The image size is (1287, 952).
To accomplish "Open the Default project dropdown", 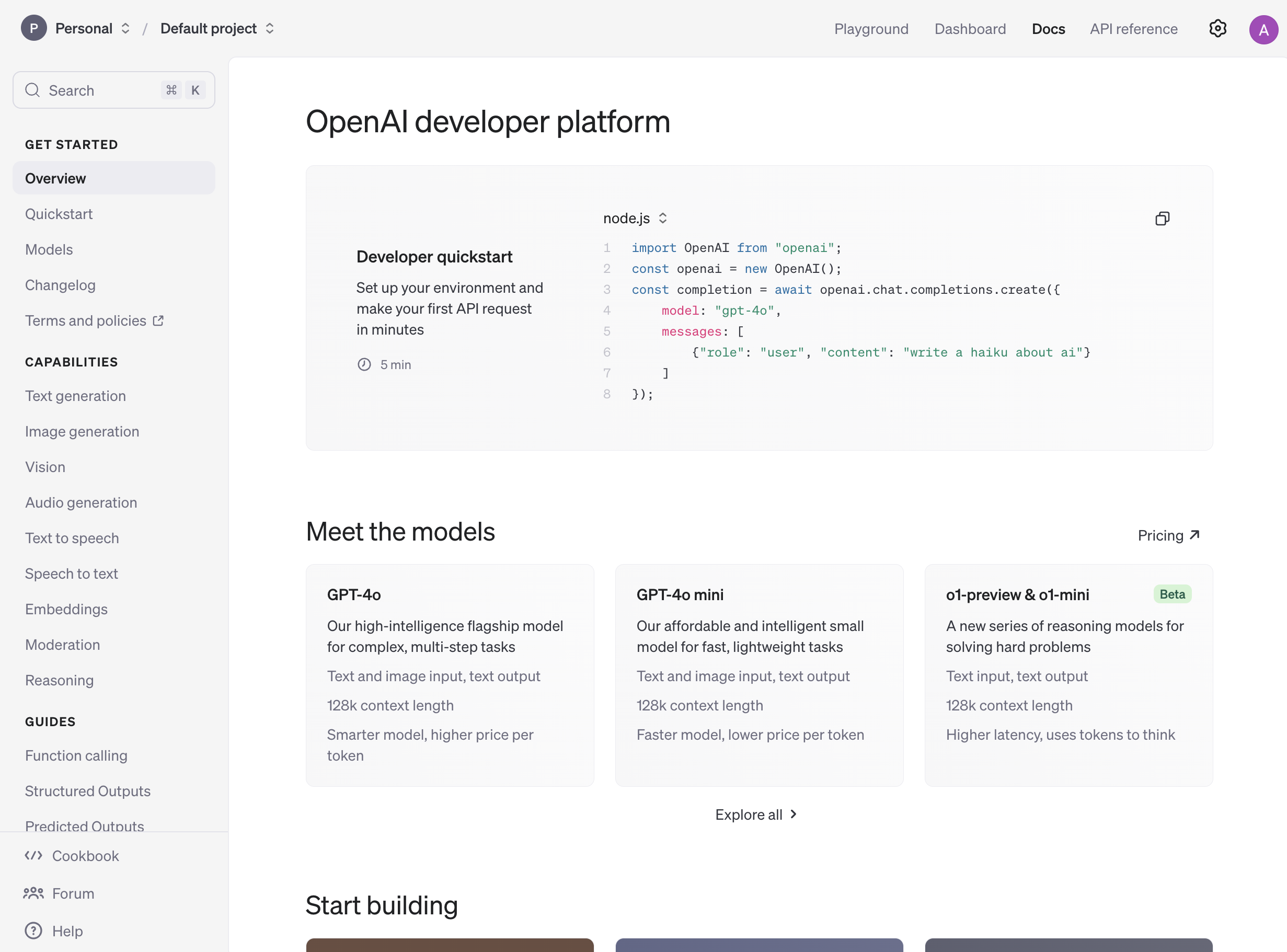I will click(270, 28).
